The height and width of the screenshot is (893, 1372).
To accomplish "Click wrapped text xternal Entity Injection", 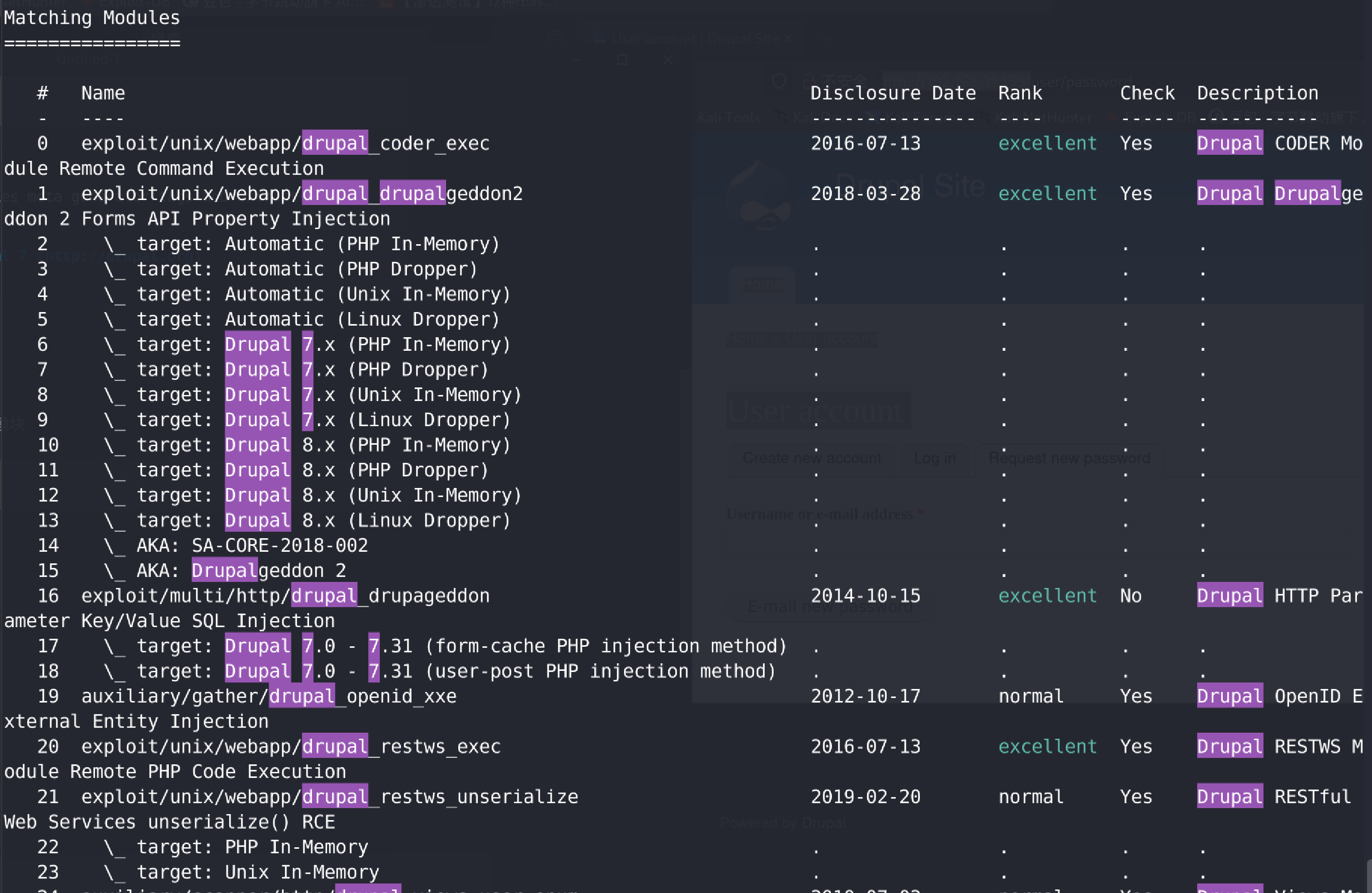I will click(x=136, y=721).
